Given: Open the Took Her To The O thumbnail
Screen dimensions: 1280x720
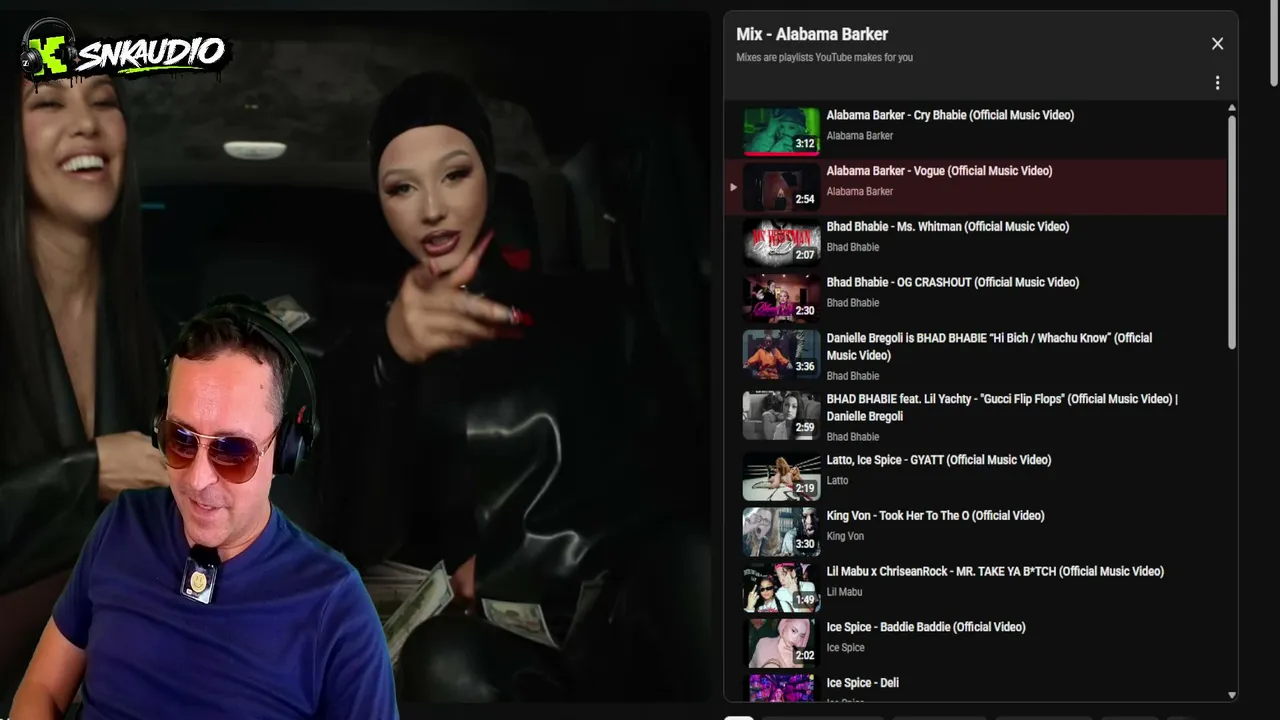Looking at the screenshot, I should pos(781,532).
